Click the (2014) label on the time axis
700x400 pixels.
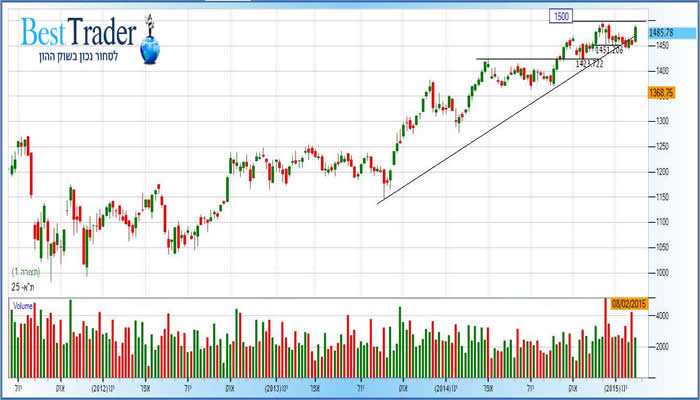(x=446, y=385)
